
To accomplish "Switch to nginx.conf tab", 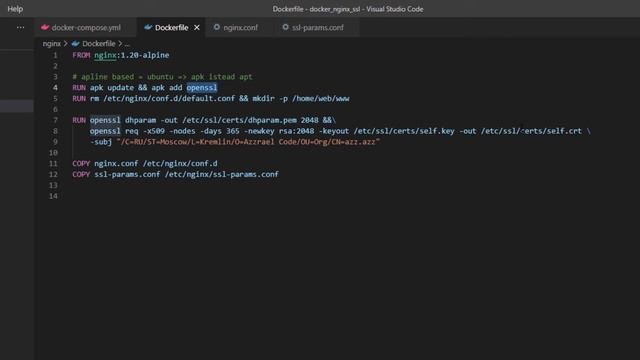I will point(240,27).
